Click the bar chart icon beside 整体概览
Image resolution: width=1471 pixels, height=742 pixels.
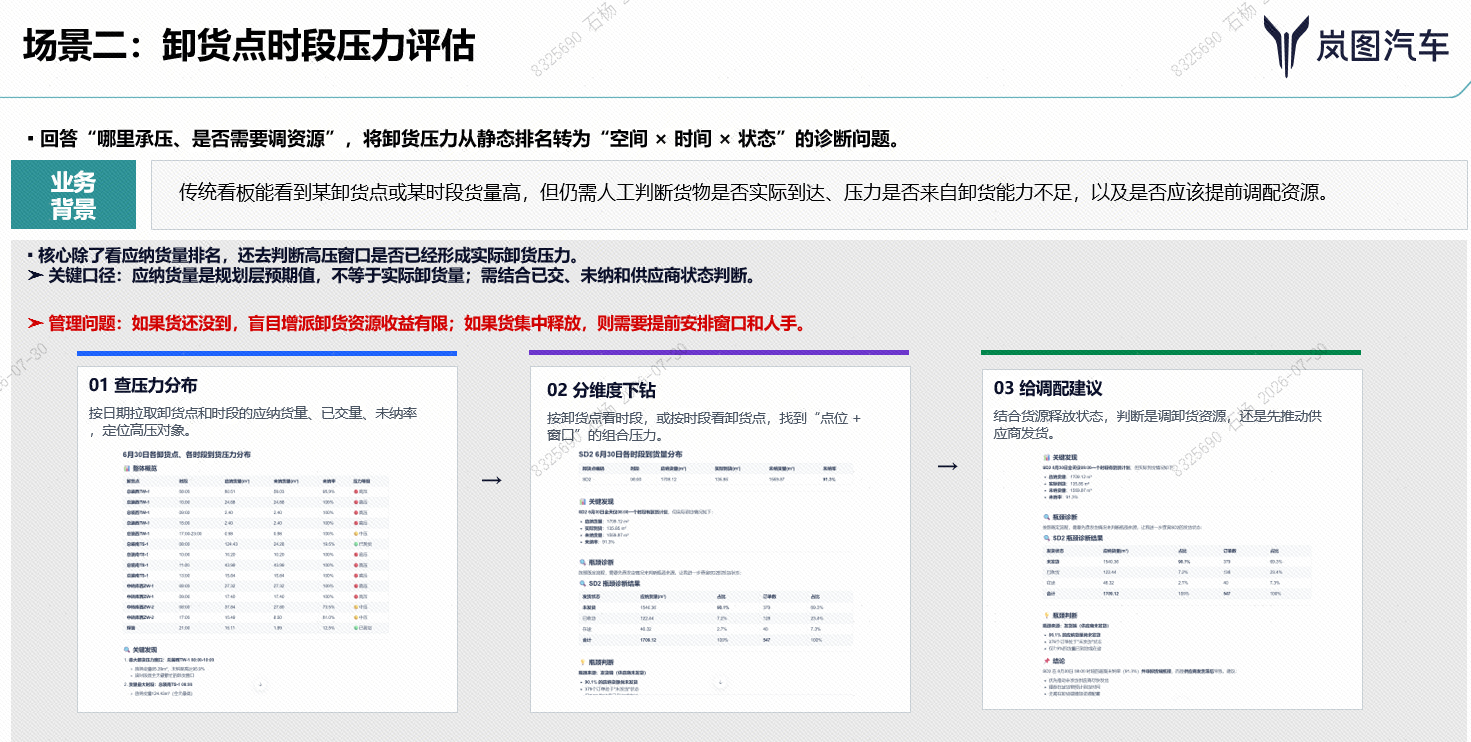127,468
